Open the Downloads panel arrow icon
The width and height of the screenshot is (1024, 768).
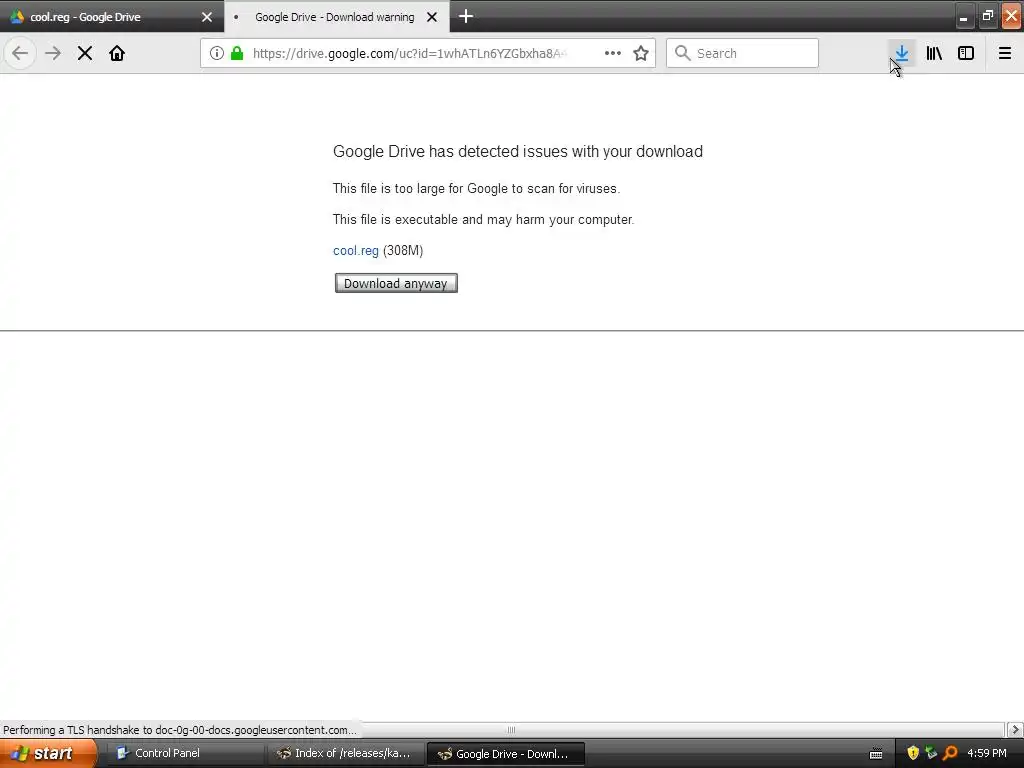tap(902, 53)
